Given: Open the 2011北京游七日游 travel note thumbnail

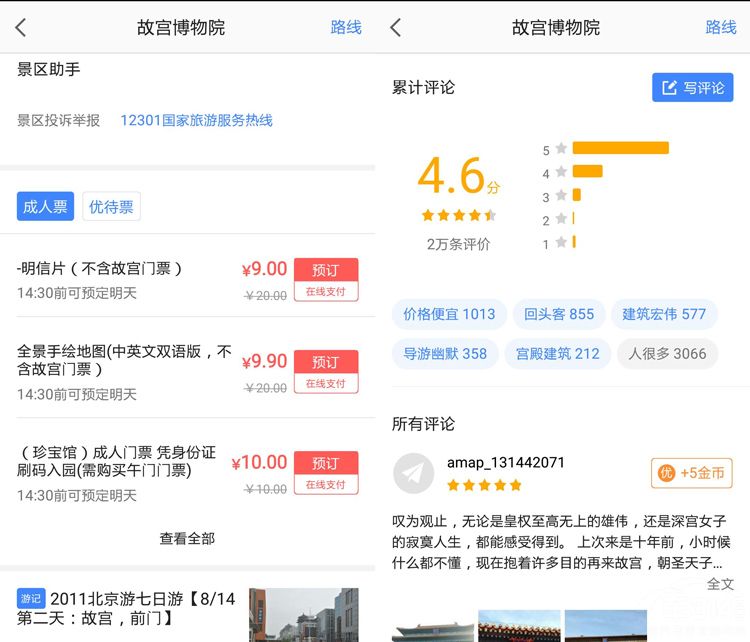Looking at the screenshot, I should [303, 614].
